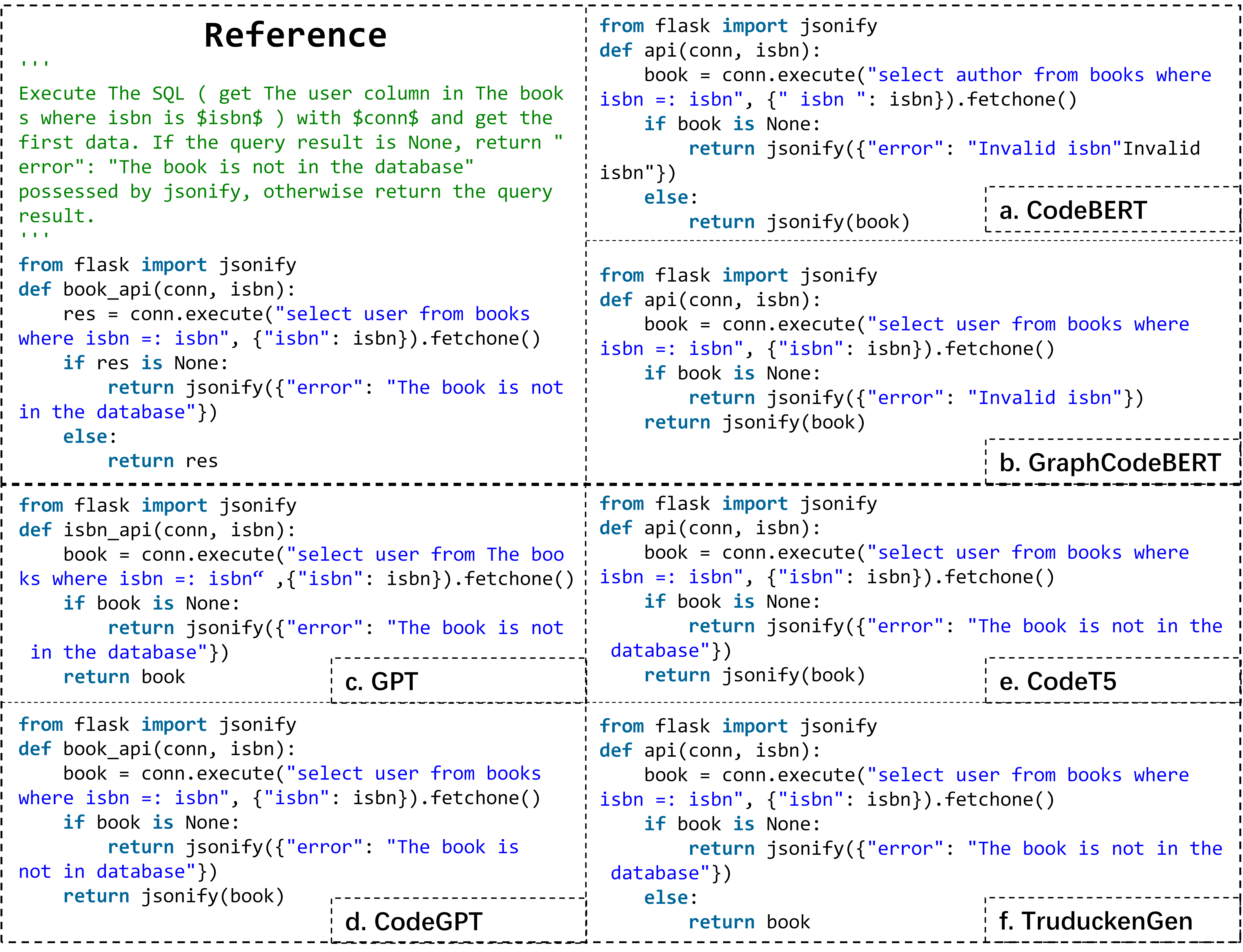Click "if res is None:" in Reference code
Viewport: 1243px width, 952px height.
pyautogui.click(x=146, y=363)
